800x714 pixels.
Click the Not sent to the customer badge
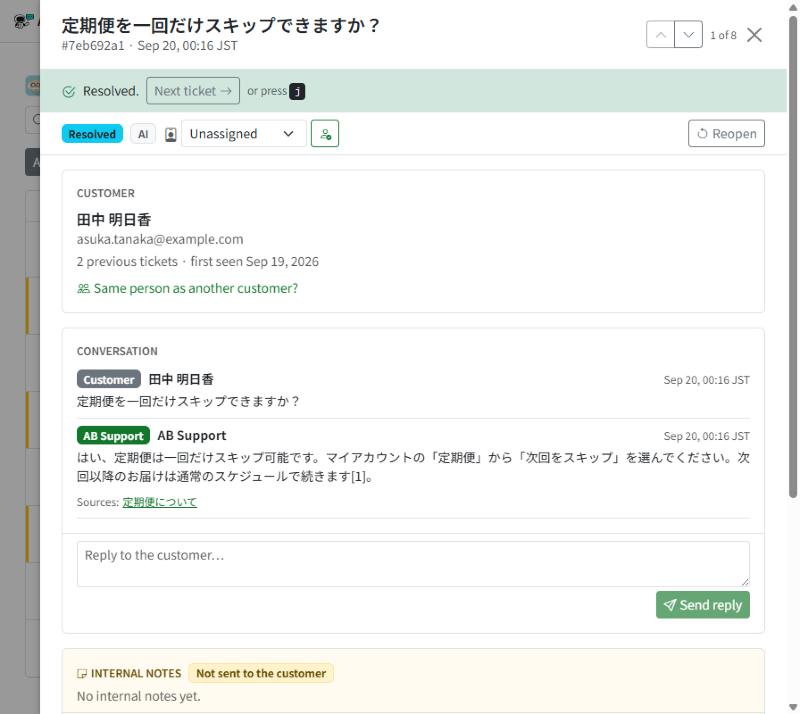(x=261, y=673)
